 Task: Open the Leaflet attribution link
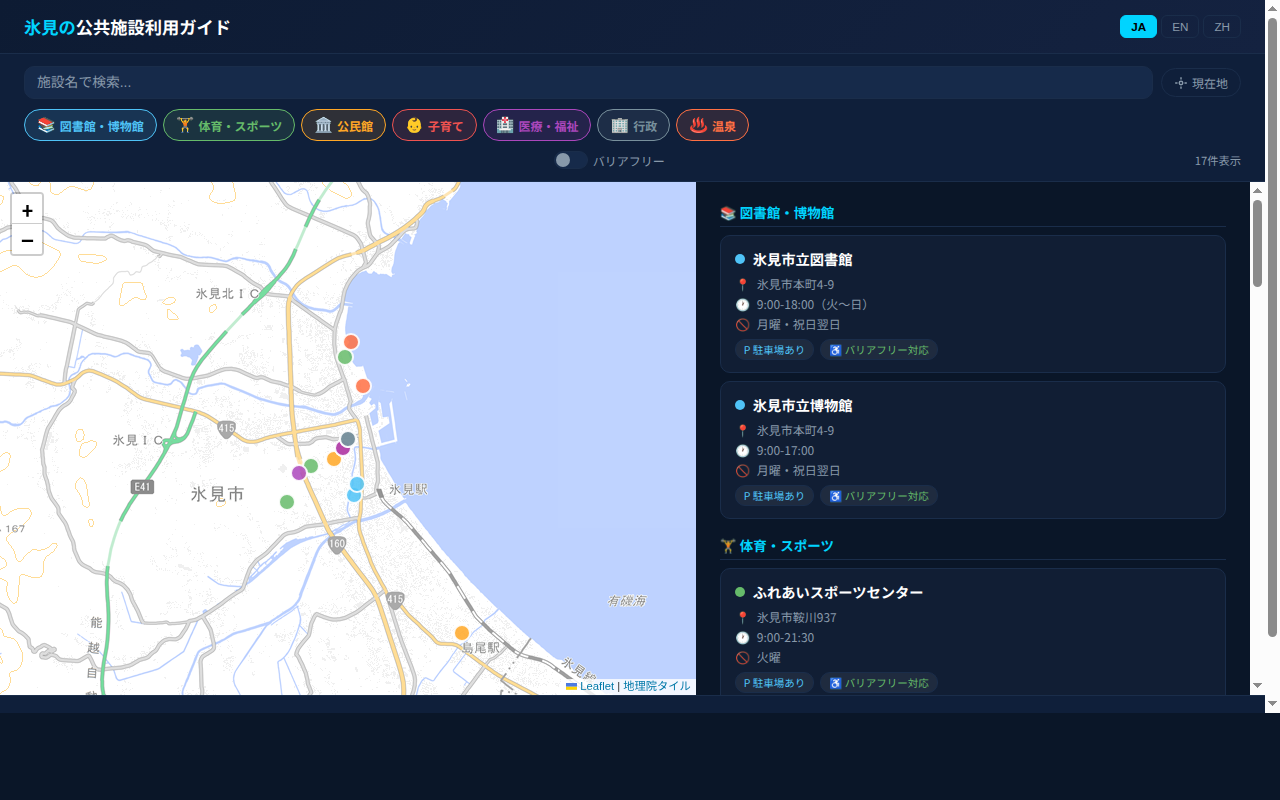click(595, 686)
